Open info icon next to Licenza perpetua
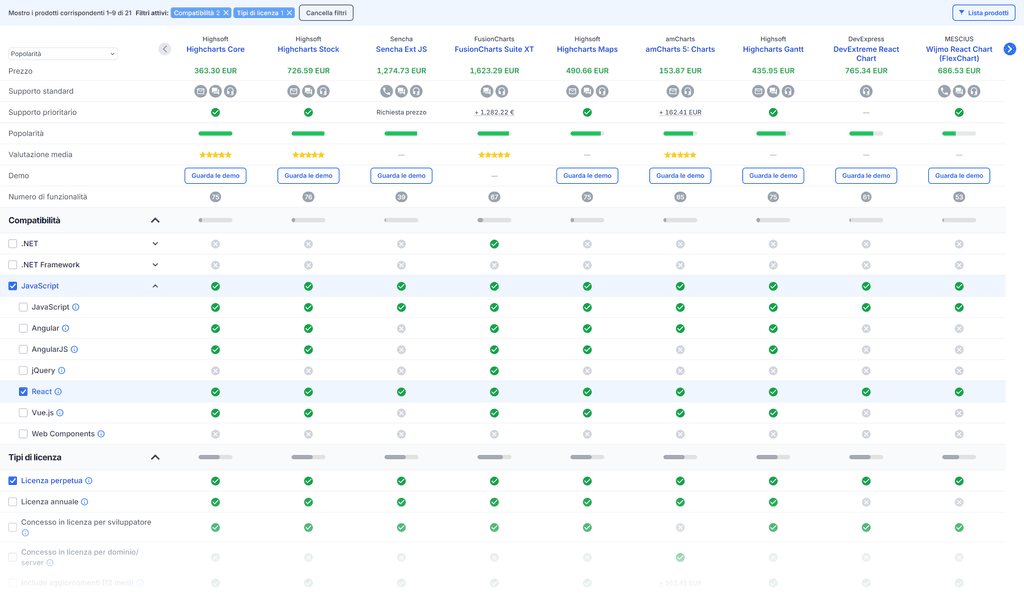The width and height of the screenshot is (1024, 598). click(x=89, y=481)
